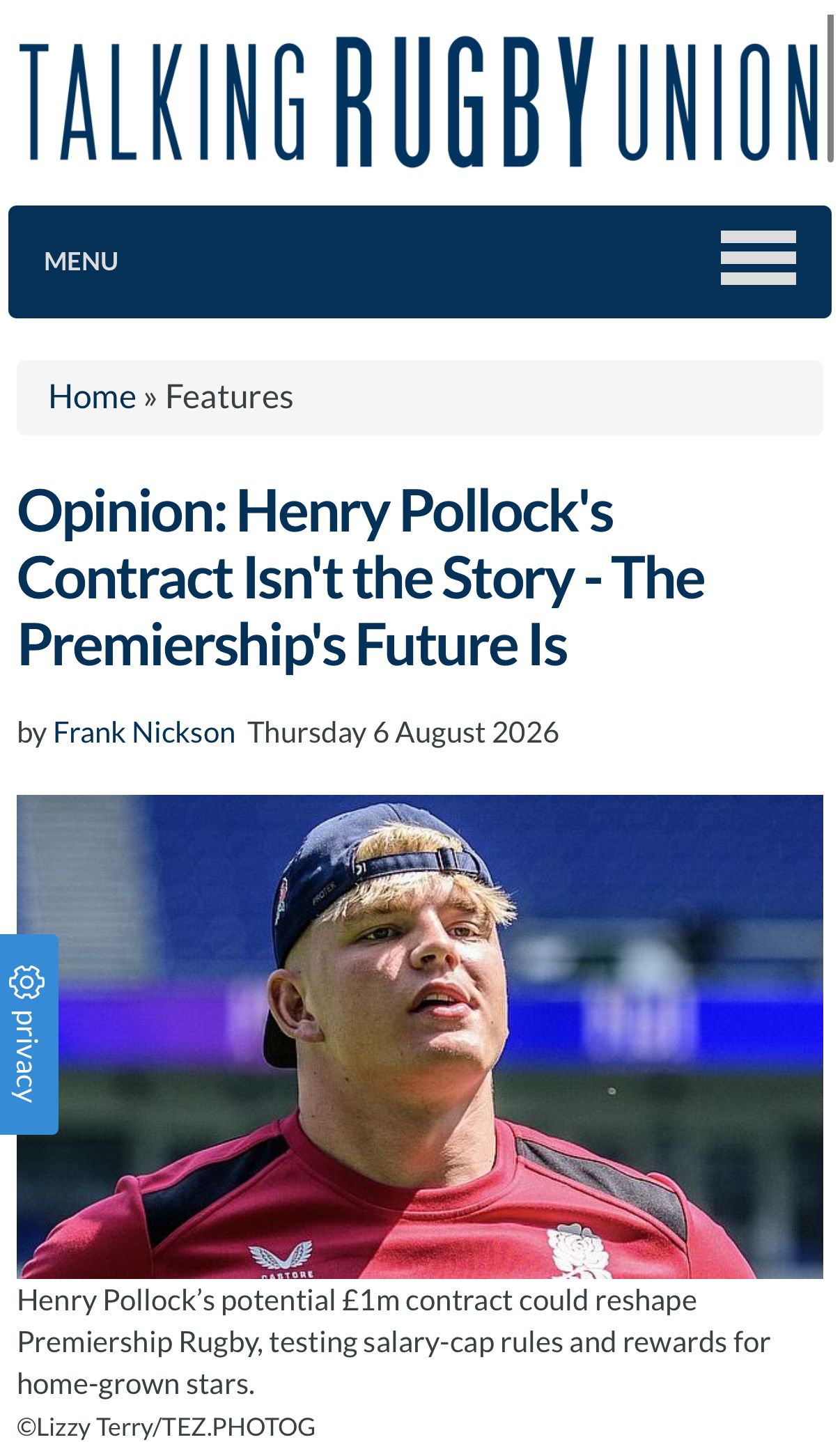Click the Lizzy Terry photo credit

pyautogui.click(x=166, y=1427)
